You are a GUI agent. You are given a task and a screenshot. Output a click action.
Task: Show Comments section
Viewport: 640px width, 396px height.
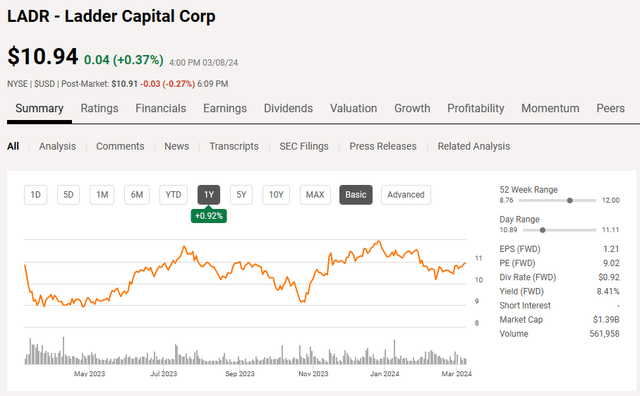(x=120, y=146)
